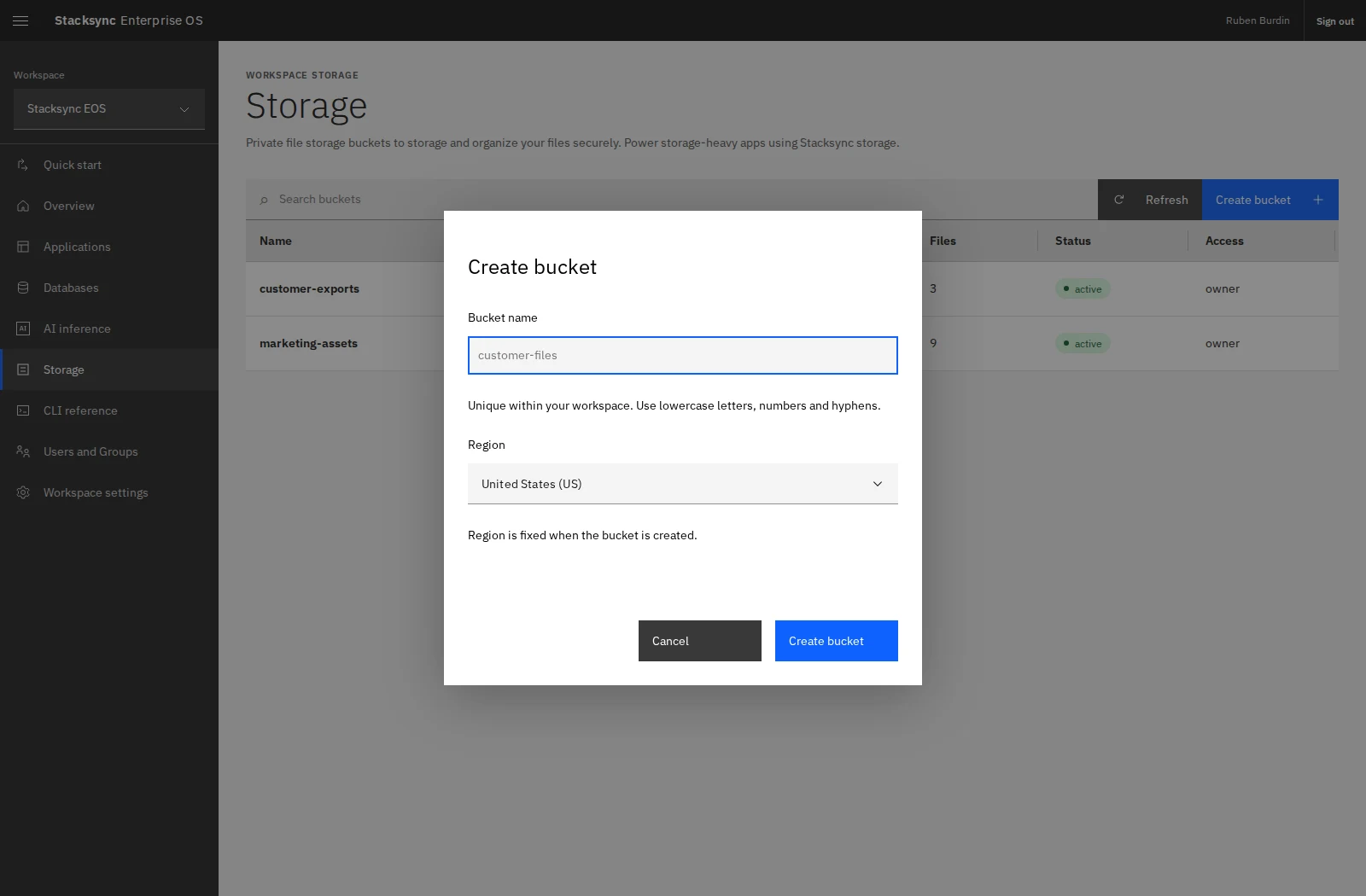Confirm with blue Create bucket dialog button
The height and width of the screenshot is (896, 1366).
(837, 641)
